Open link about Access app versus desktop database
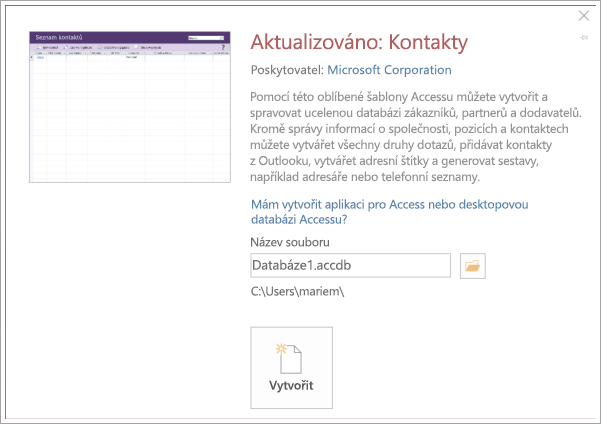The width and height of the screenshot is (601, 424). click(389, 212)
